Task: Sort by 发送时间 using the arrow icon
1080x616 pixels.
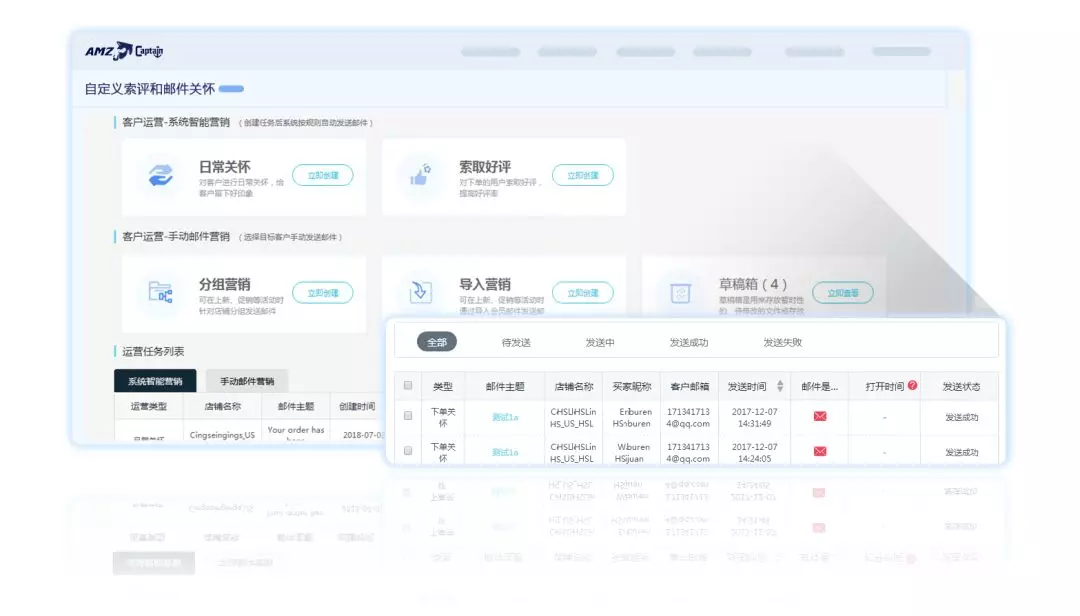Action: point(780,386)
